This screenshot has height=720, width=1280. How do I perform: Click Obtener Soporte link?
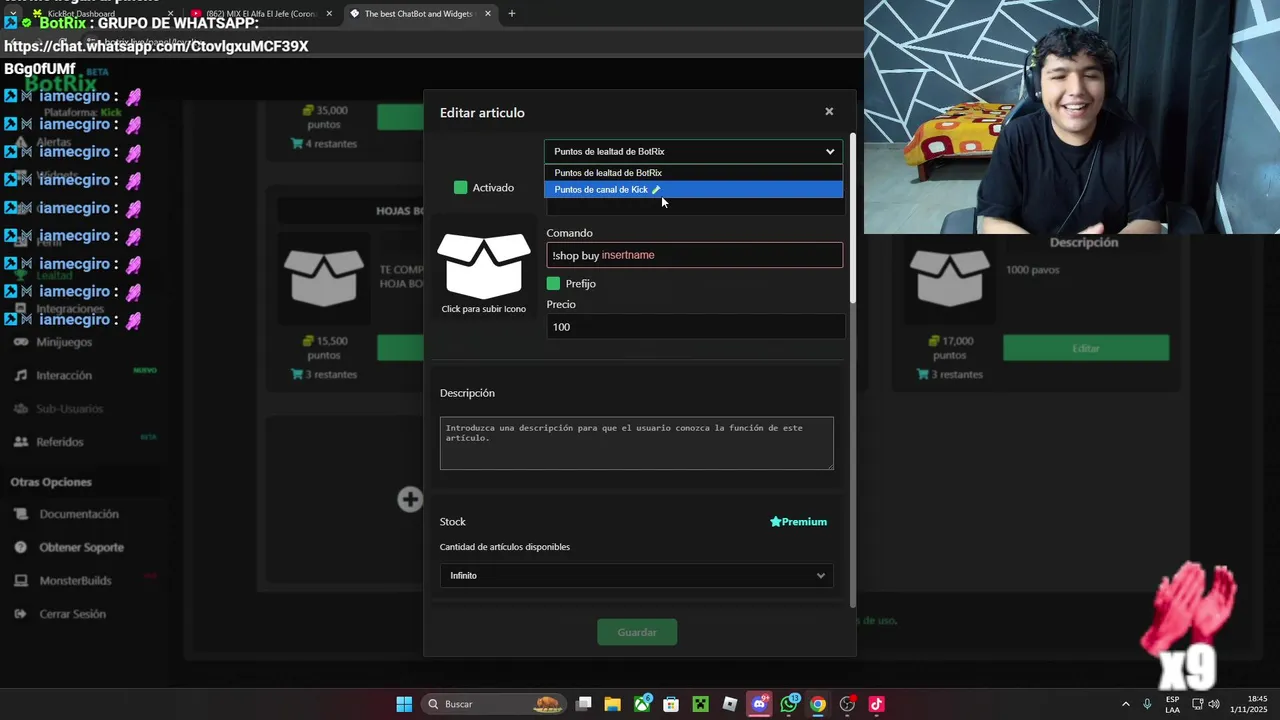coord(82,547)
